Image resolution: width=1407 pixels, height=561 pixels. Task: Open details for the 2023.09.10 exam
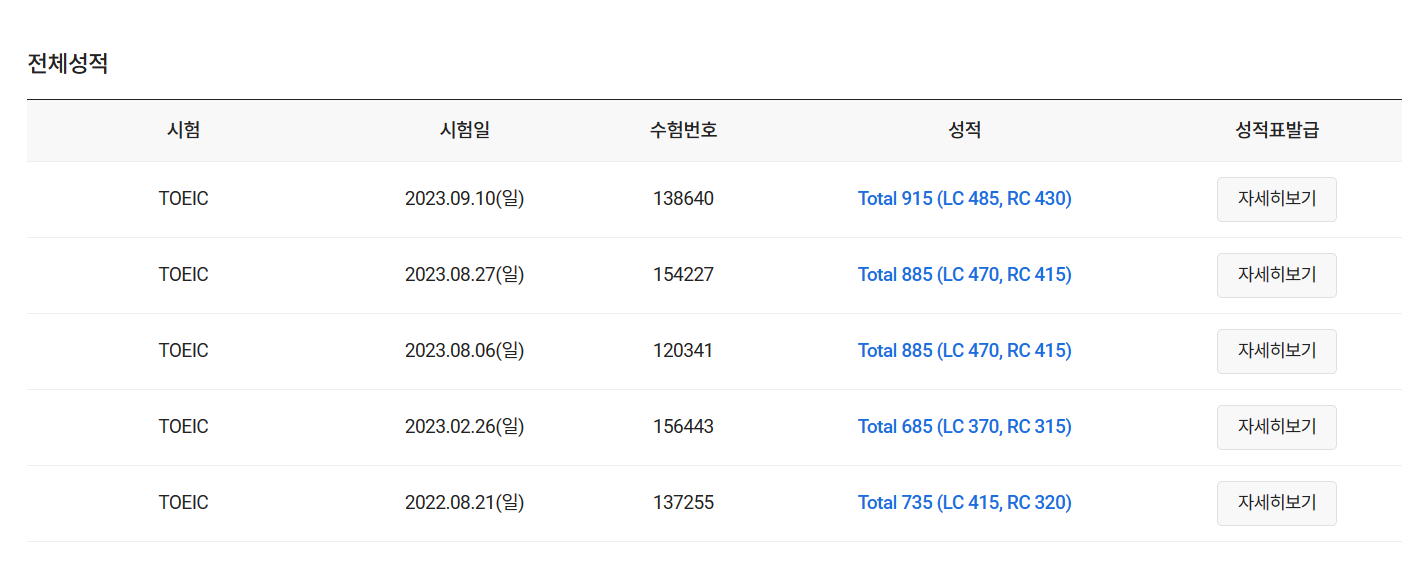(1276, 199)
